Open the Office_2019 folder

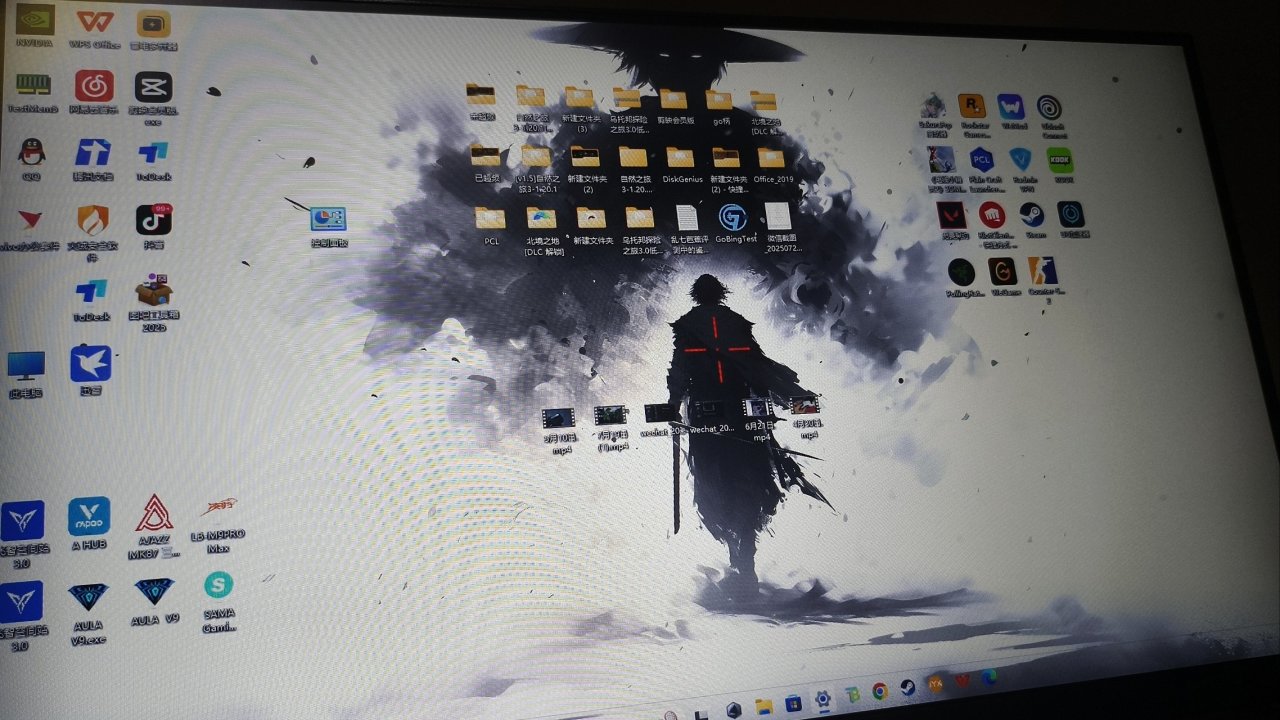770,157
